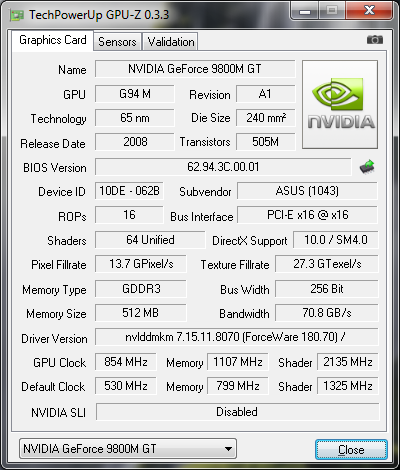Image resolution: width=400 pixels, height=470 pixels.
Task: Click the Bandwidth value 70.8 GB/s
Action: (x=327, y=313)
